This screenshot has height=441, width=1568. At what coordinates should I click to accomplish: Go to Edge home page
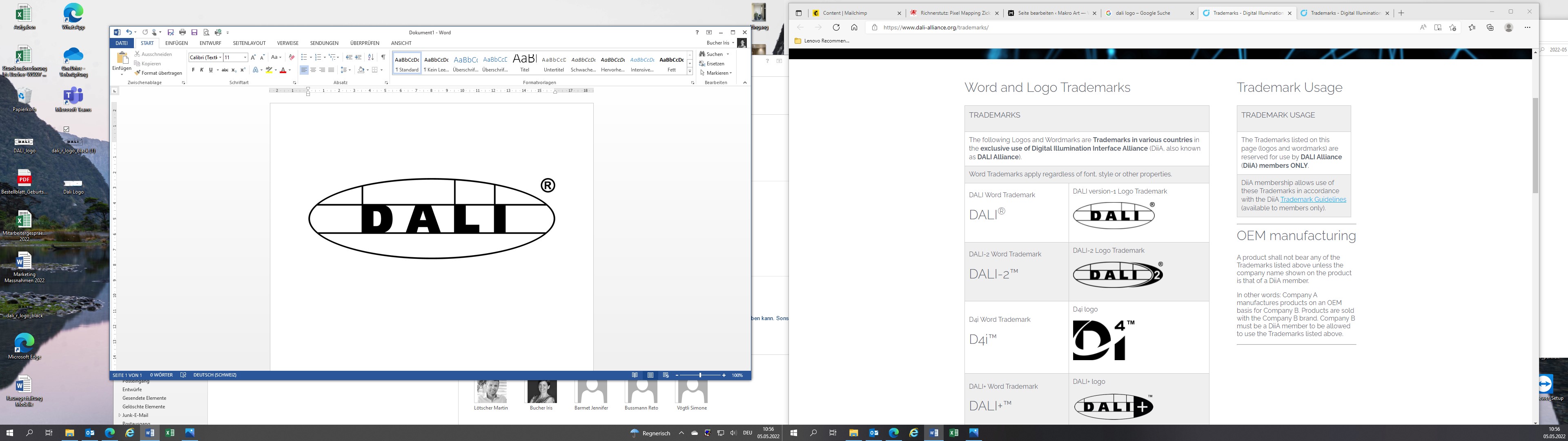[854, 27]
